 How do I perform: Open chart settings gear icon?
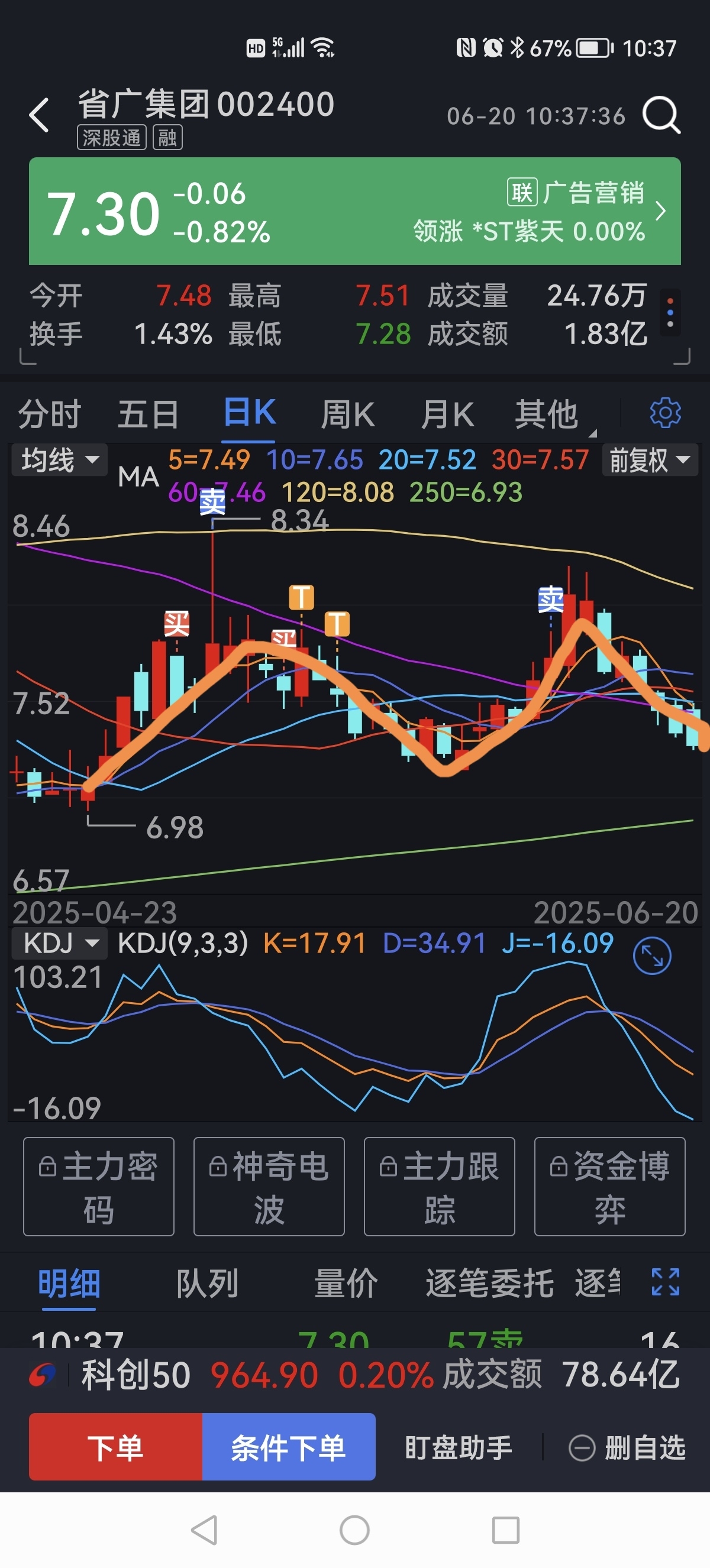pyautogui.click(x=665, y=413)
